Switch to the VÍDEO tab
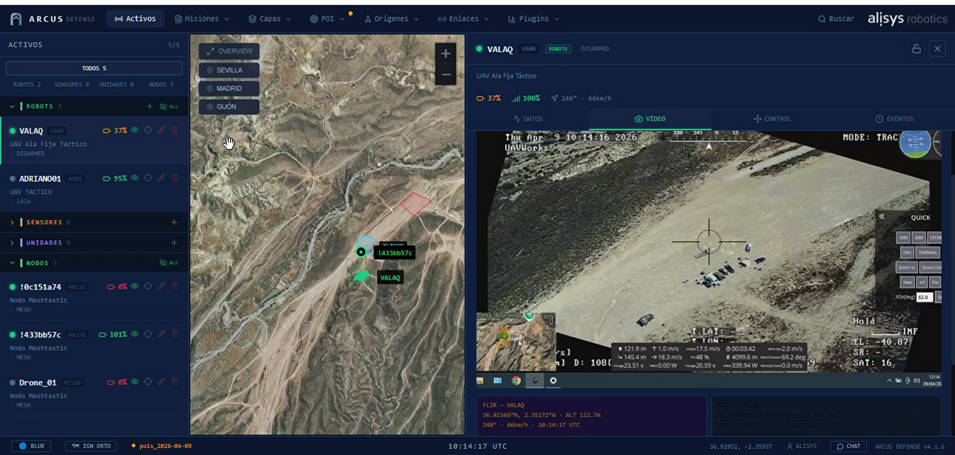Image resolution: width=955 pixels, height=455 pixels. 650,119
